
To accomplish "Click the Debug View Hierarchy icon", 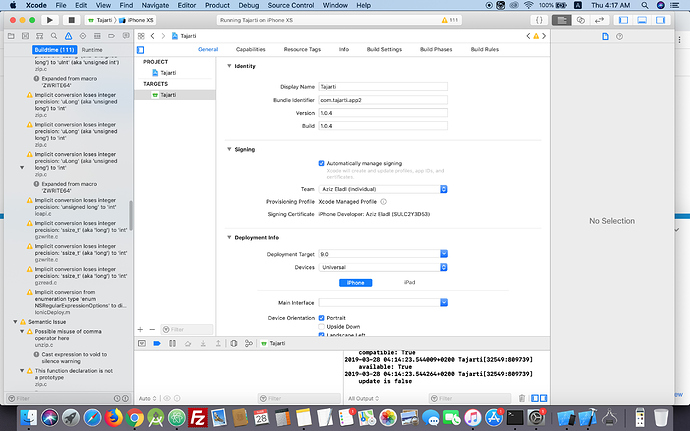I will click(234, 343).
